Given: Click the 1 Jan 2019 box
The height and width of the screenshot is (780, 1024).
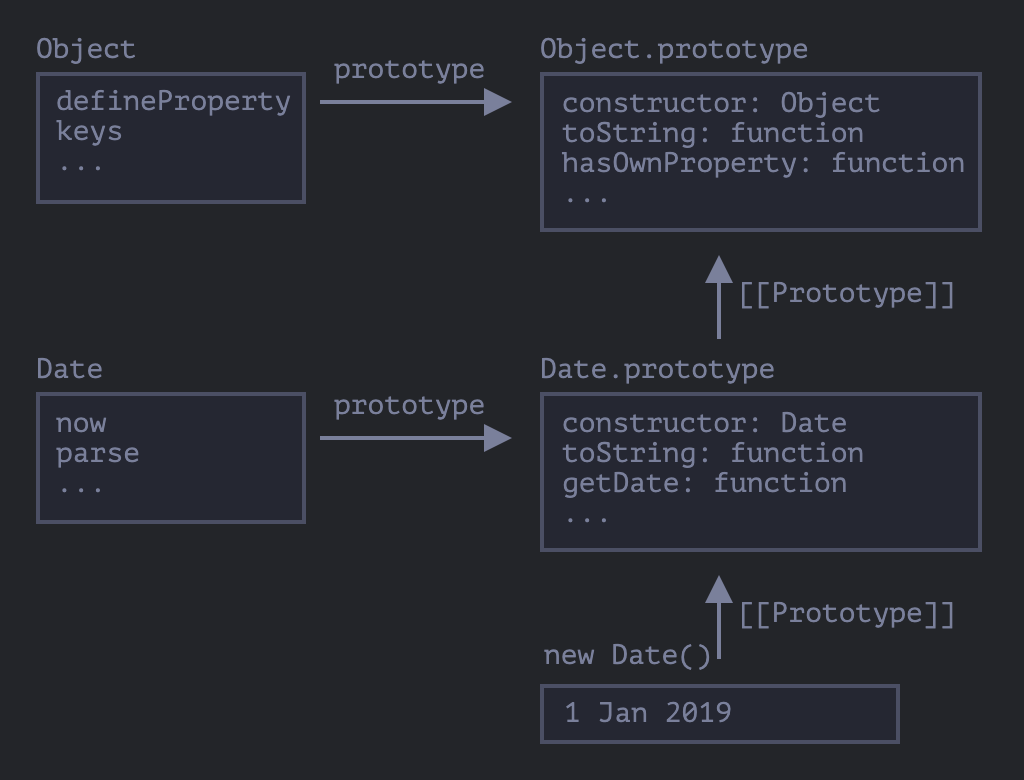Looking at the screenshot, I should tap(719, 713).
